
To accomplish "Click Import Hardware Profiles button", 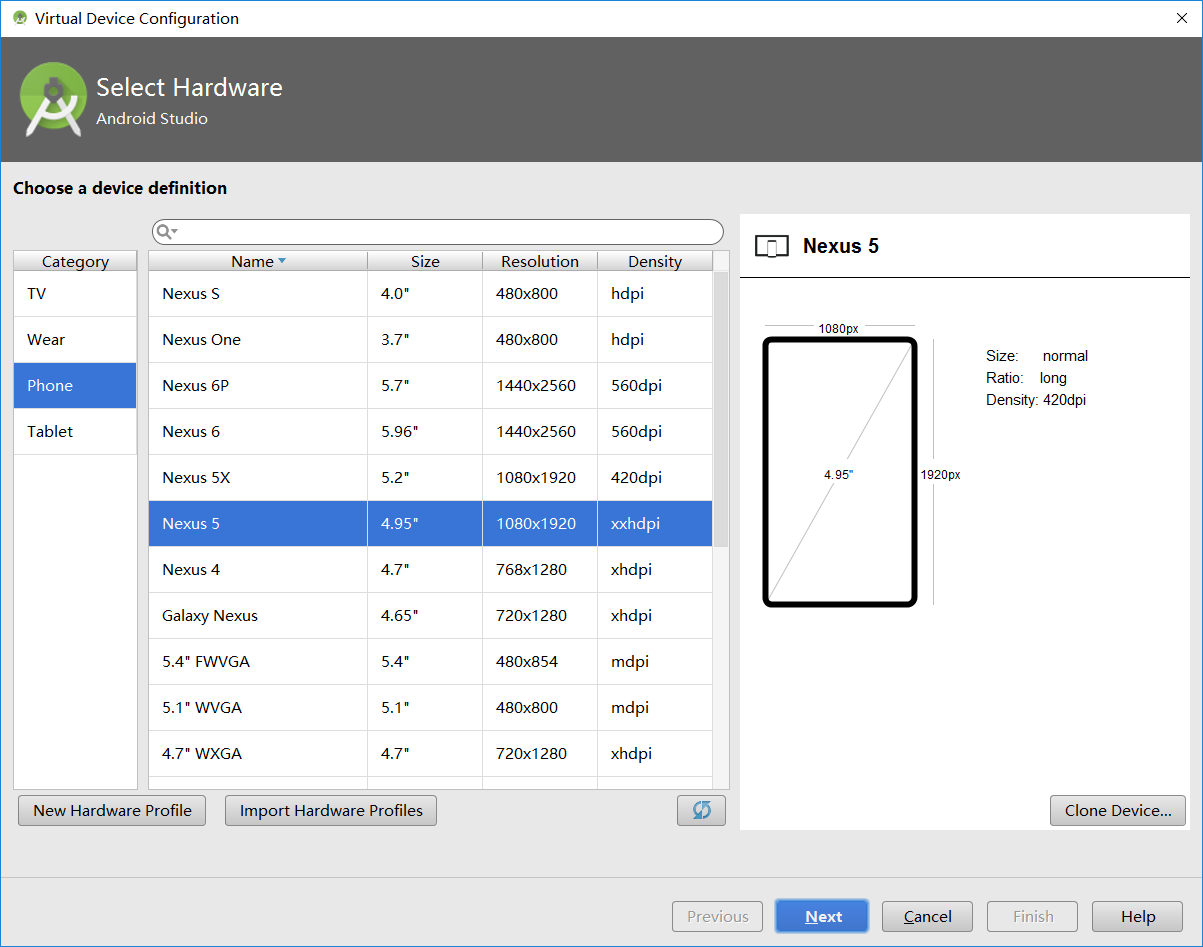I will tap(331, 810).
